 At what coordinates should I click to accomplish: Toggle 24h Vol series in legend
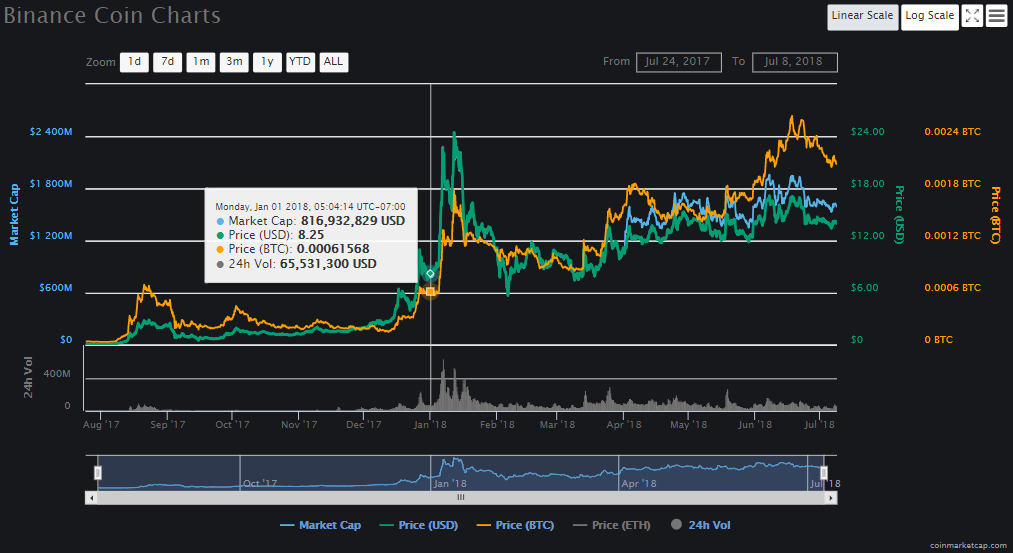(701, 525)
